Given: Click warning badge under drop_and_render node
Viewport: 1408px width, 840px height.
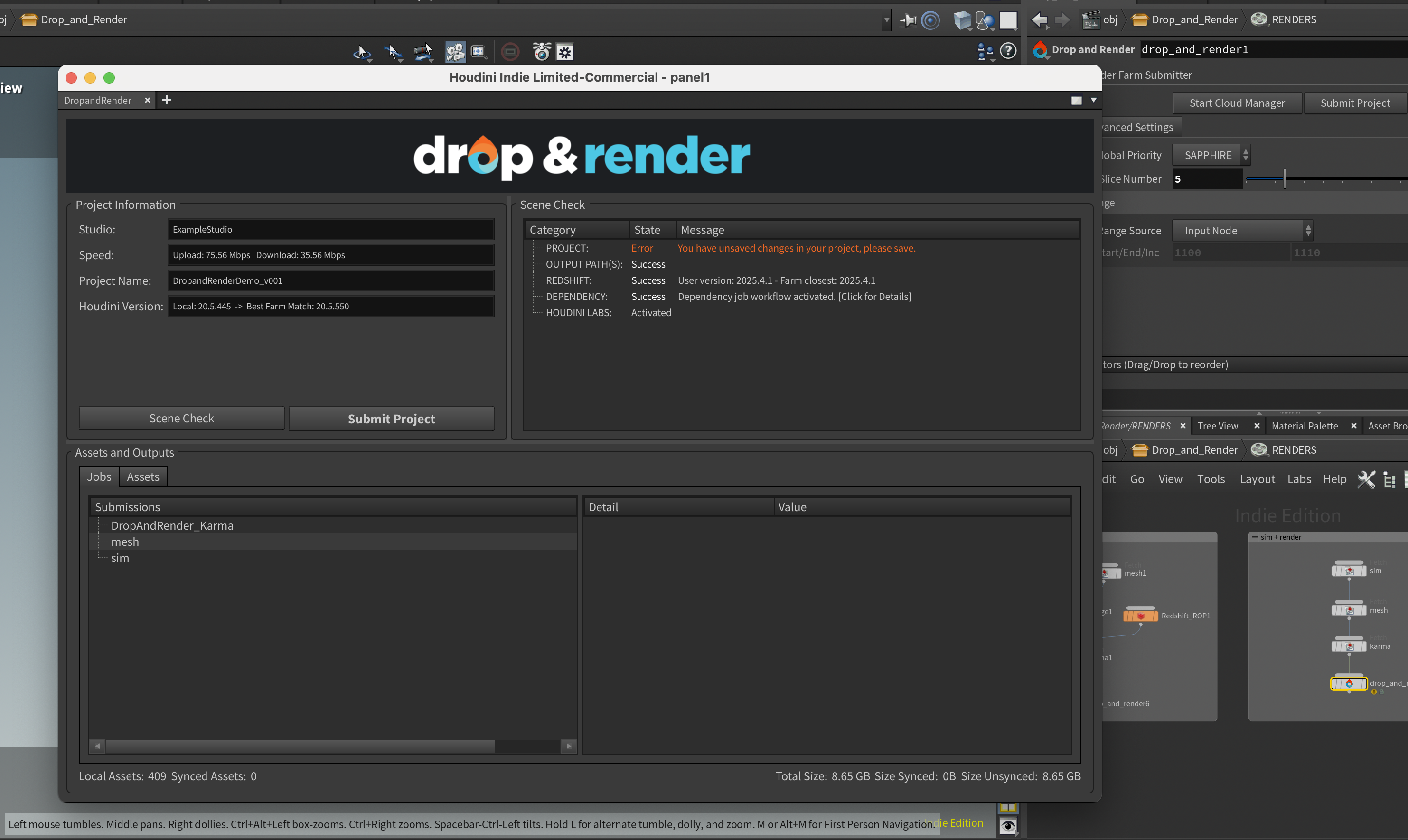Looking at the screenshot, I should (1373, 692).
